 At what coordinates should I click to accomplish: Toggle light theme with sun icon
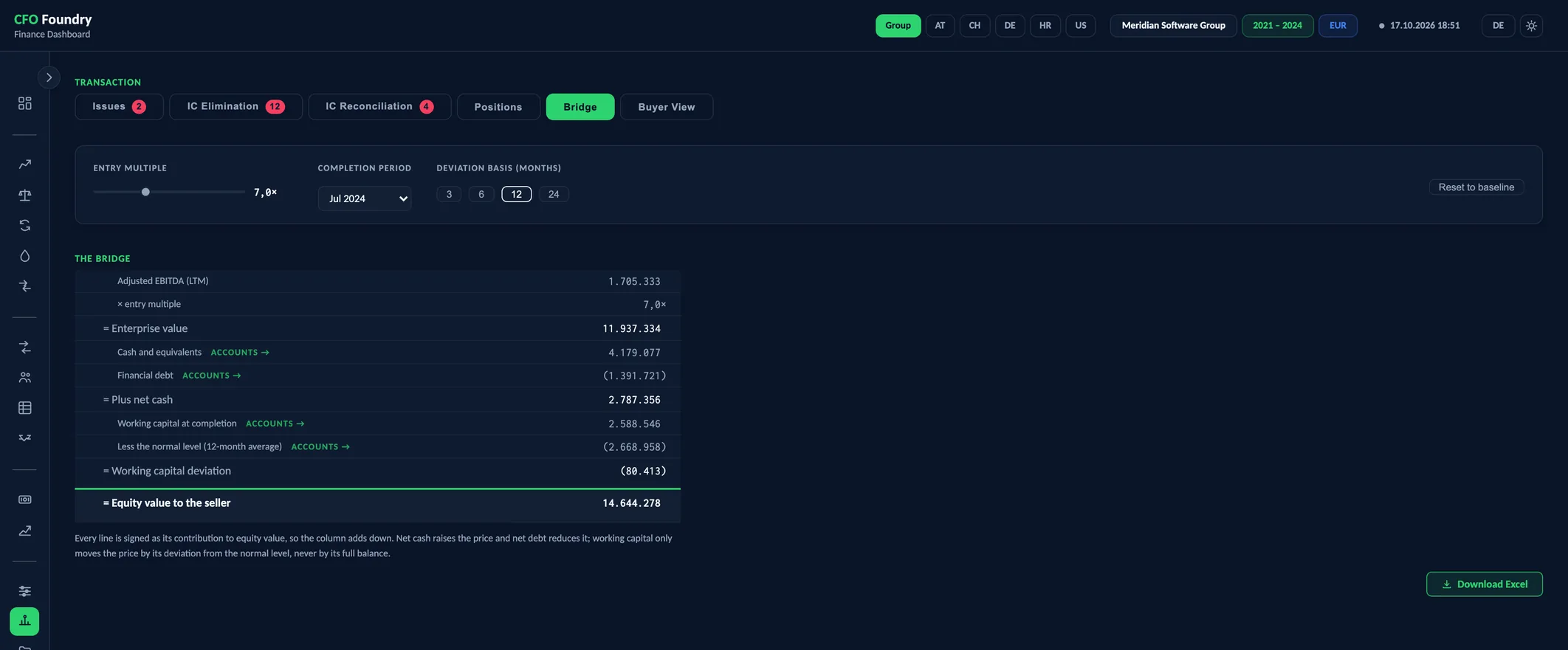pyautogui.click(x=1531, y=26)
